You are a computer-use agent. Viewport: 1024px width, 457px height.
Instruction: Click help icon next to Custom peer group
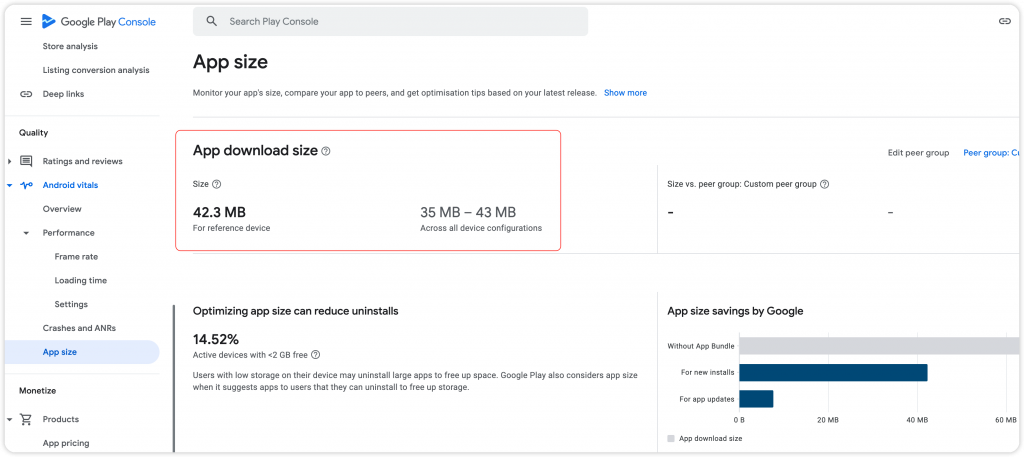point(825,184)
